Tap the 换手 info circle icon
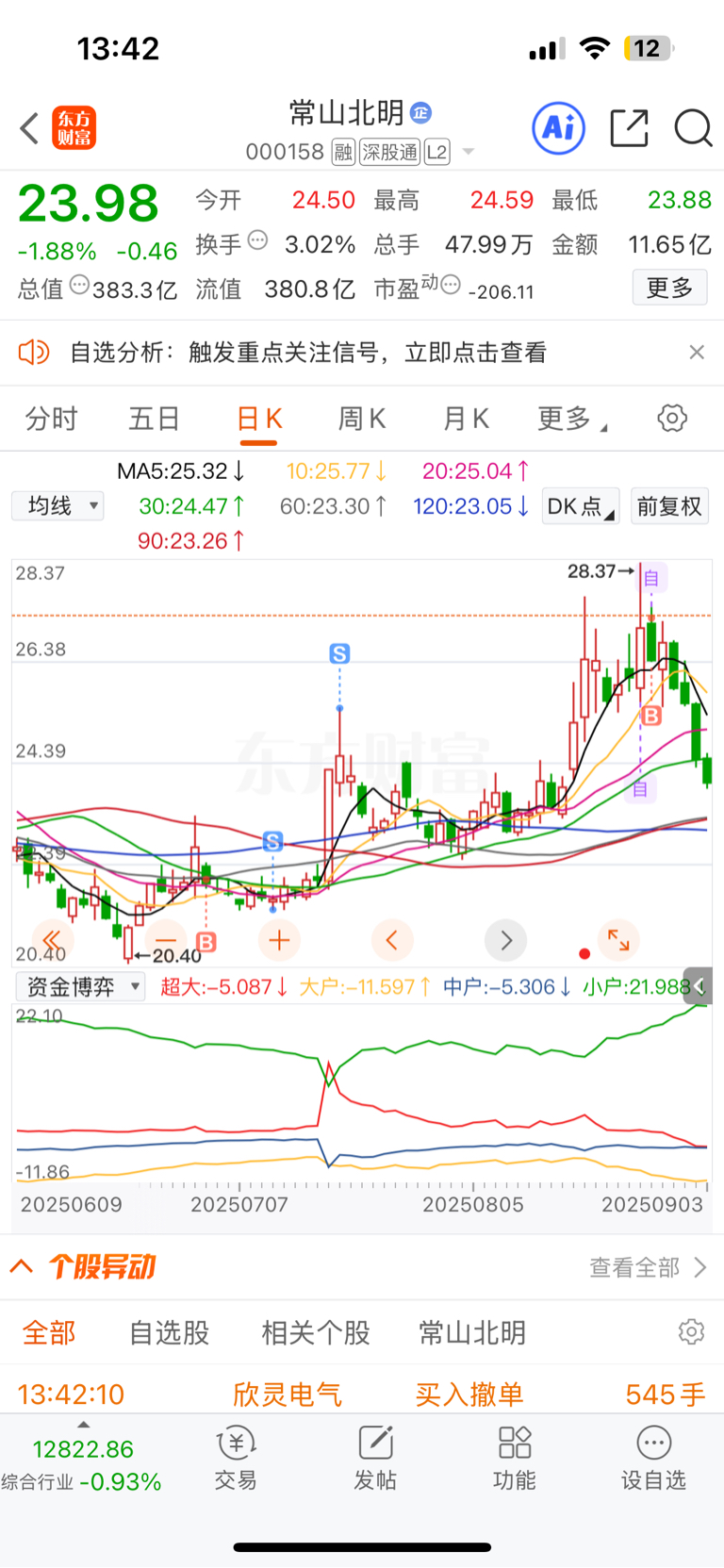 tap(257, 240)
